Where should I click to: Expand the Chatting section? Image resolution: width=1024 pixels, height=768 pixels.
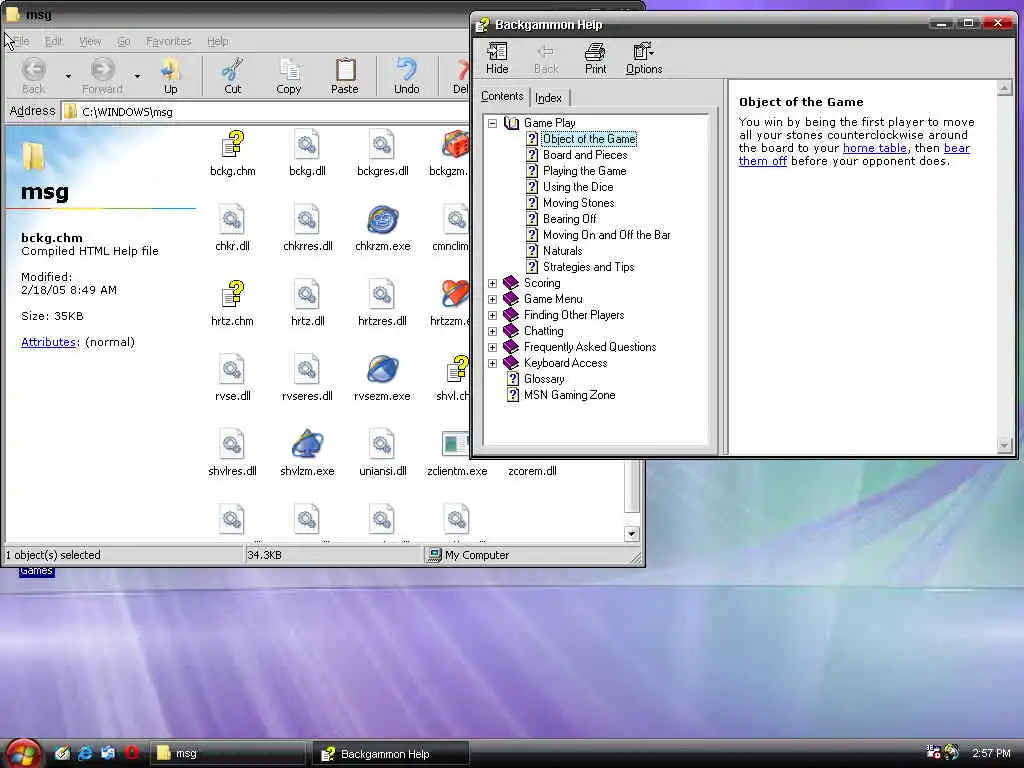click(x=492, y=331)
